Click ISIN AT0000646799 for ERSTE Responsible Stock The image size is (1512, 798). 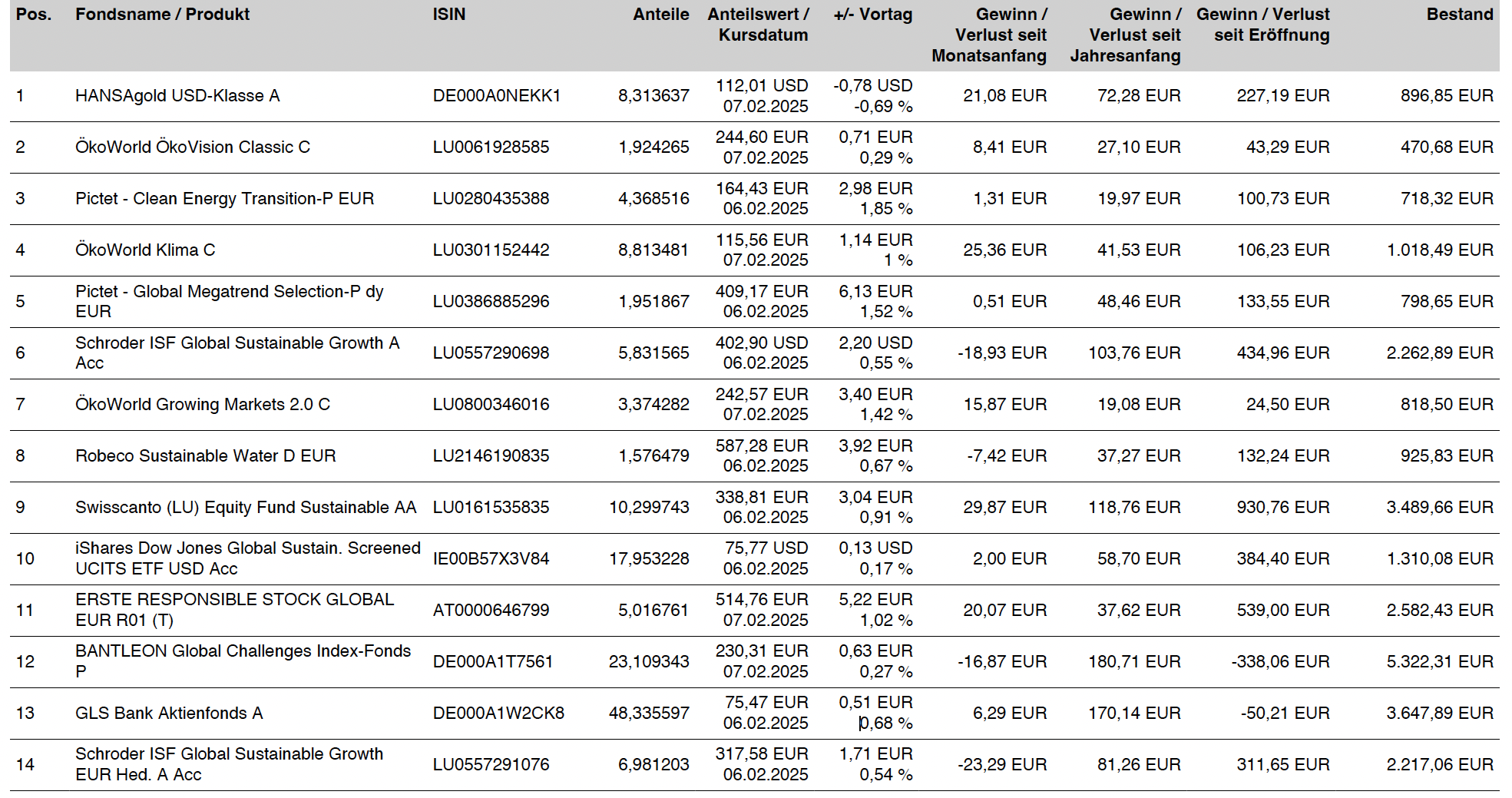click(491, 611)
